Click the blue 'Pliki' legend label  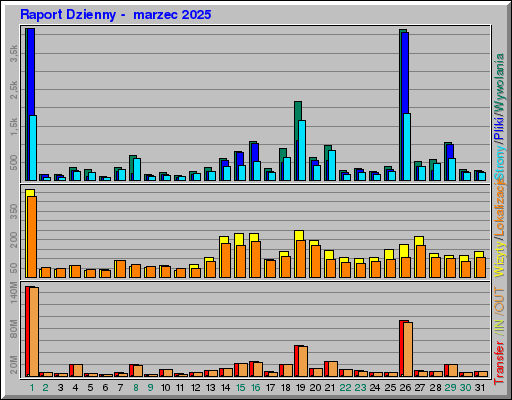point(500,128)
